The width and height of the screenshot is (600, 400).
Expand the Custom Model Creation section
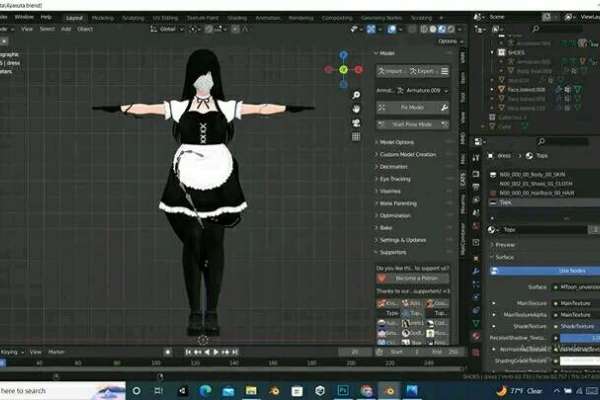pyautogui.click(x=408, y=155)
